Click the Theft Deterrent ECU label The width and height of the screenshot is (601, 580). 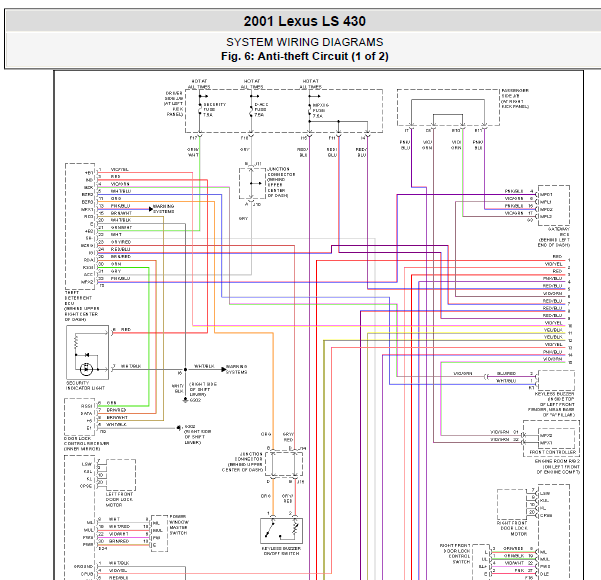(82, 306)
